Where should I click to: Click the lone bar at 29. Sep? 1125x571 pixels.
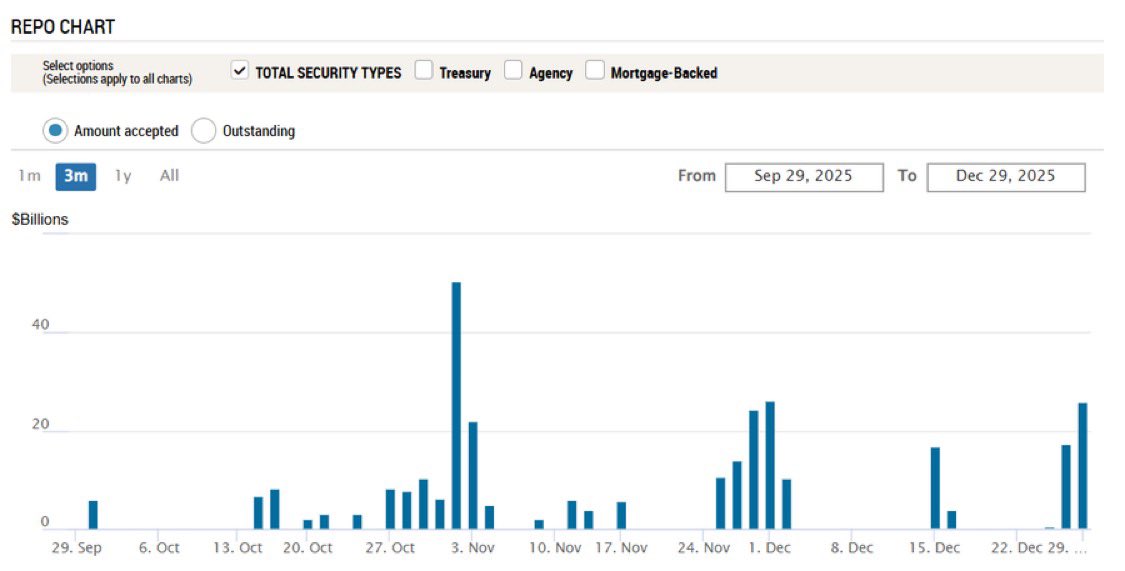click(93, 515)
